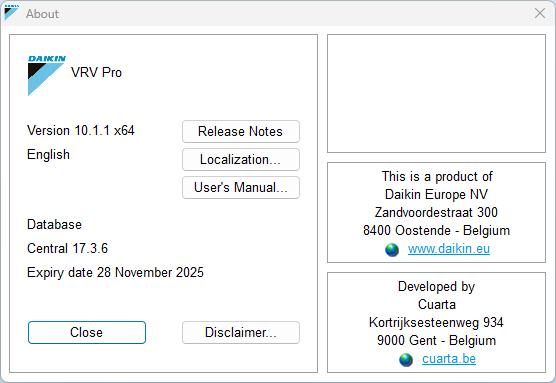
Task: Click the Close button
Action: pos(87,333)
